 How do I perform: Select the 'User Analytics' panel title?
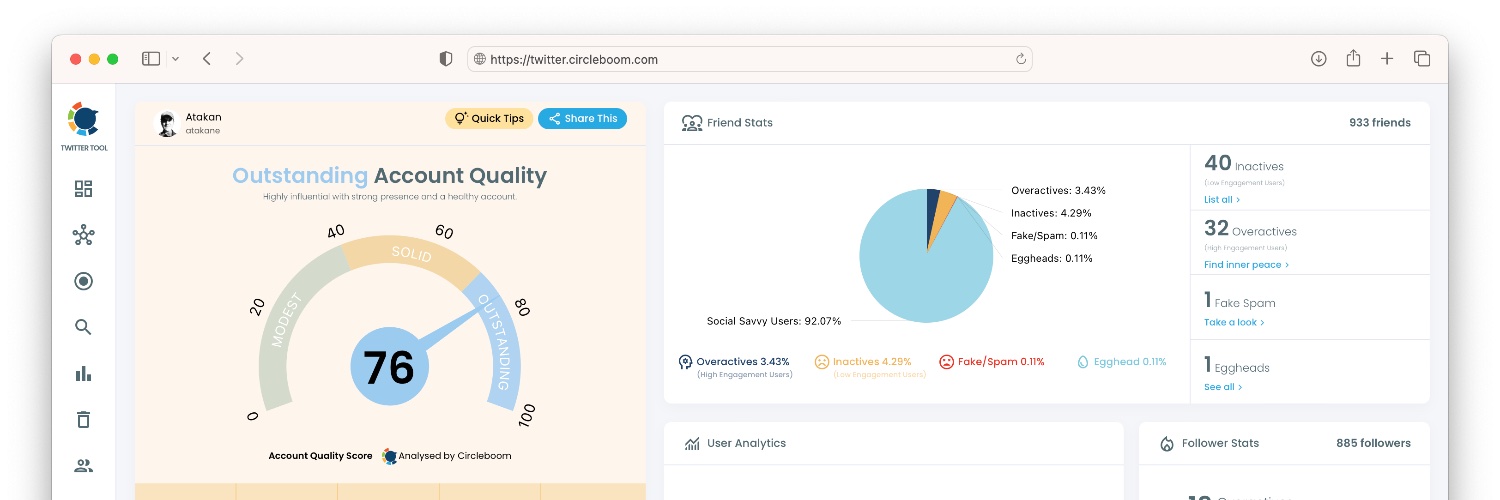[x=746, y=443]
